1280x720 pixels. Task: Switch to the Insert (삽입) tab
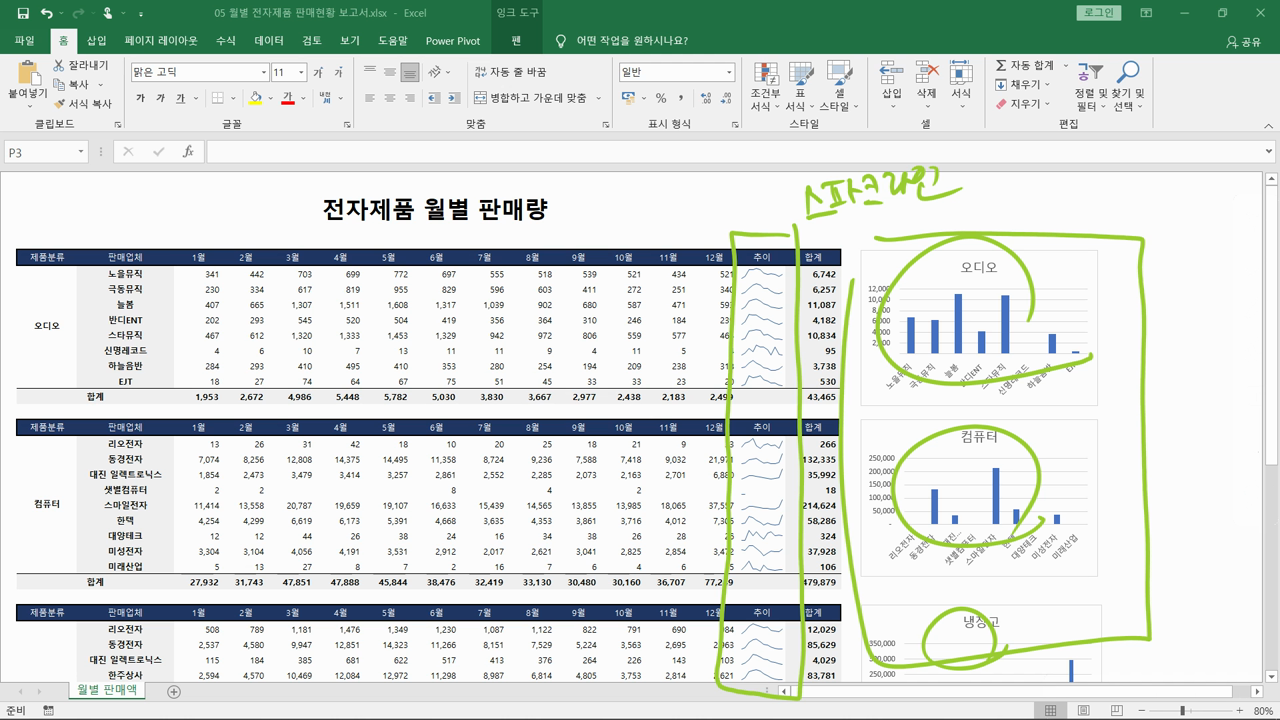click(x=96, y=41)
